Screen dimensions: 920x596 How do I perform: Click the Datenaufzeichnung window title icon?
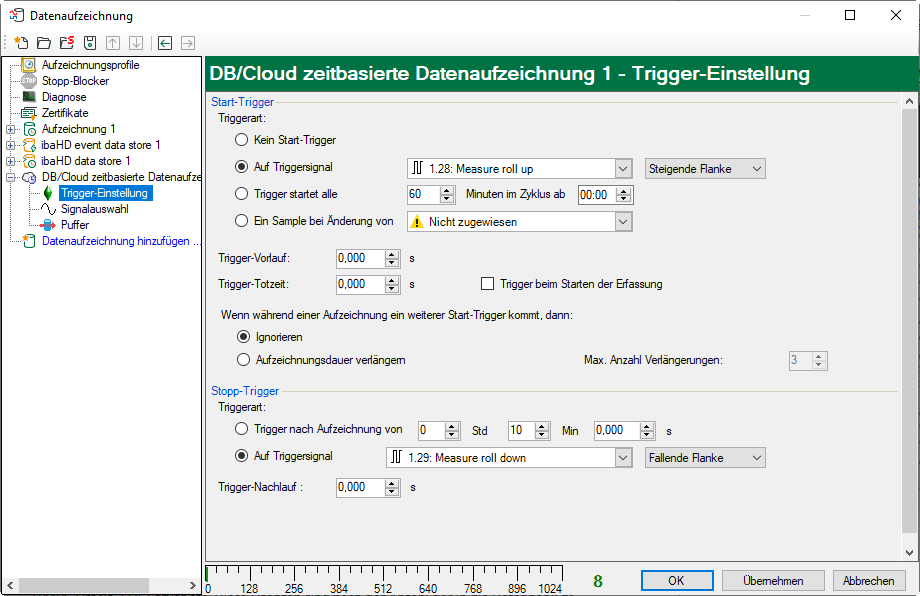click(x=16, y=15)
